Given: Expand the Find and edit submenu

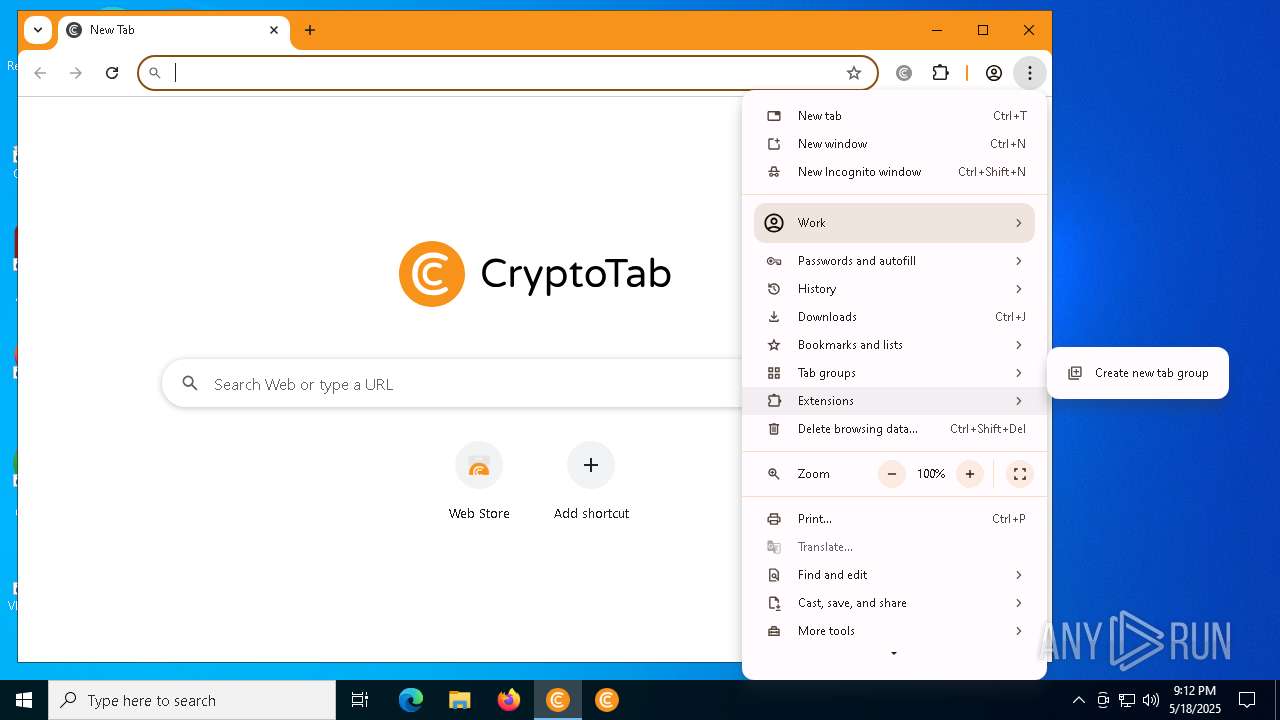Looking at the screenshot, I should (x=894, y=575).
